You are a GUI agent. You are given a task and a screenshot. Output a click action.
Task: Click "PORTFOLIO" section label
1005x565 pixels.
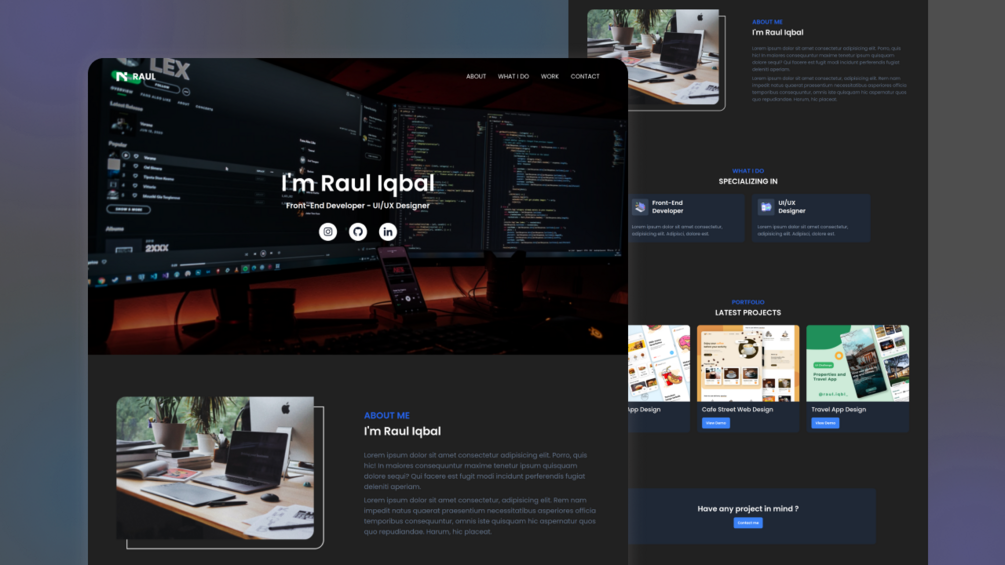coord(748,302)
